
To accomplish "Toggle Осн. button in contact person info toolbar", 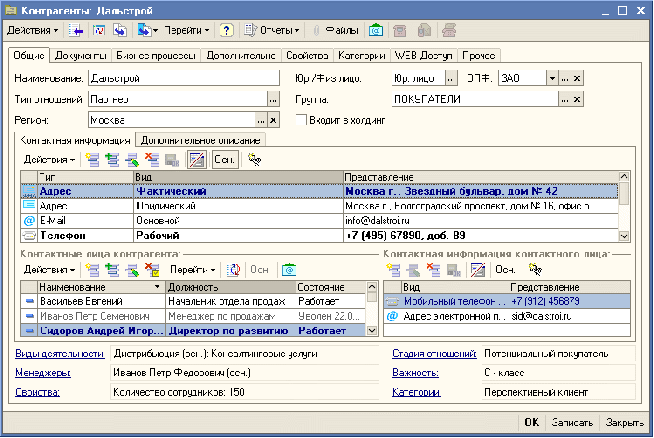I will pyautogui.click(x=505, y=270).
